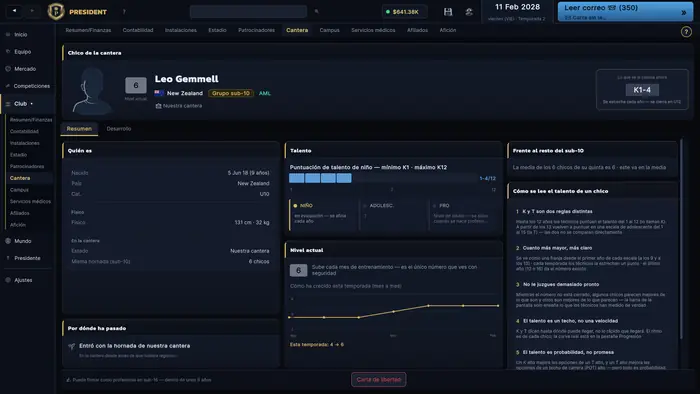Screen dimensions: 700x394
Task: Focus the top search field
Action: pos(248,12)
